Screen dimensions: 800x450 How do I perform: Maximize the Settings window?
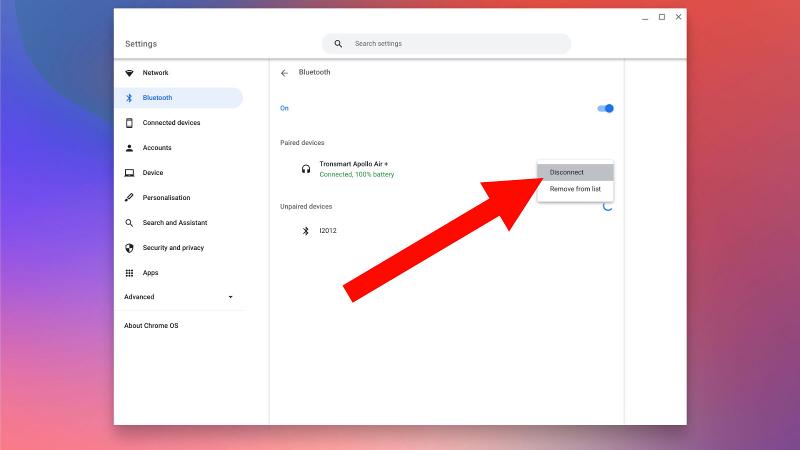click(x=662, y=17)
